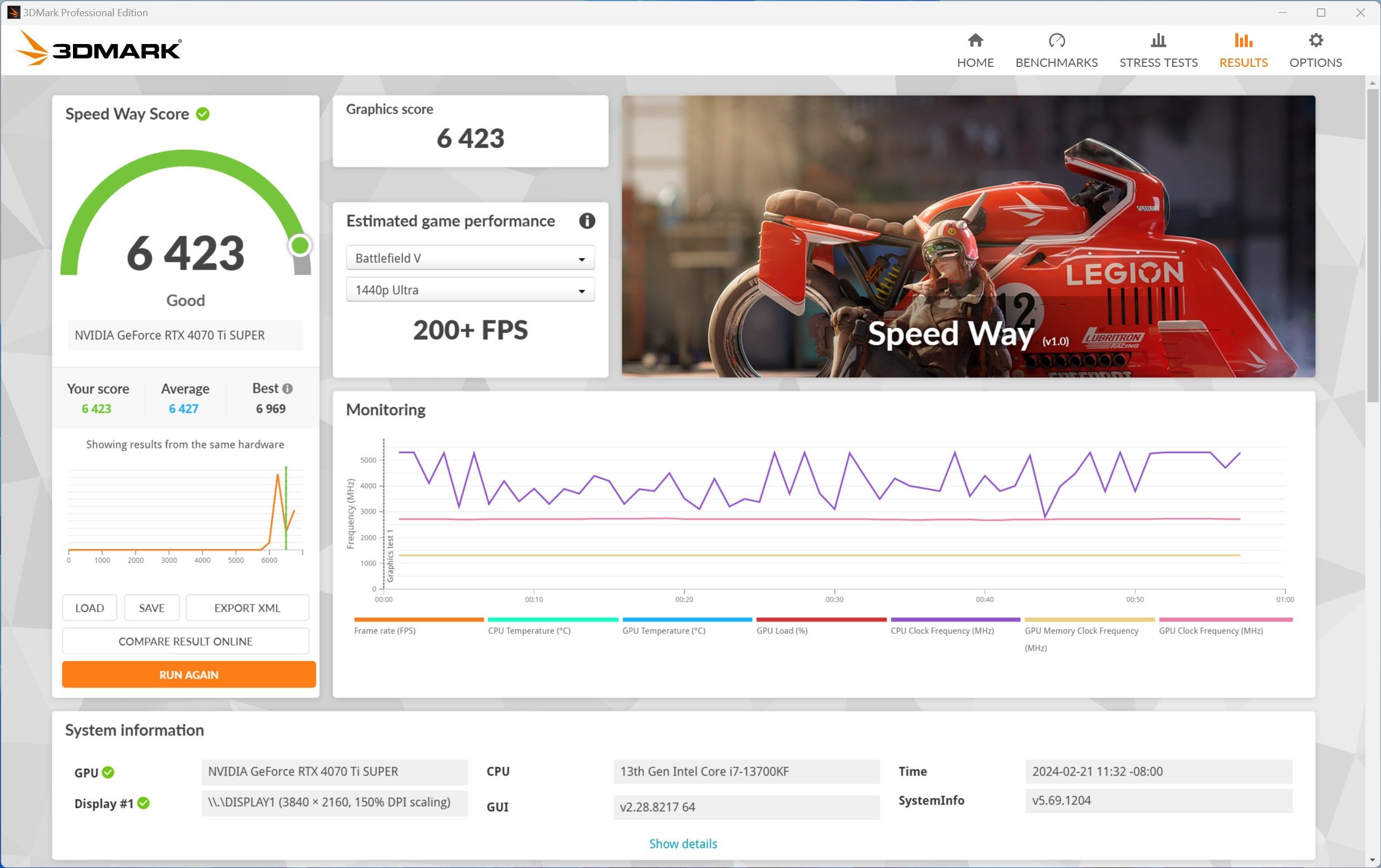Click the COMPARE RESULT ONLINE button
Image resolution: width=1381 pixels, height=868 pixels.
click(185, 641)
